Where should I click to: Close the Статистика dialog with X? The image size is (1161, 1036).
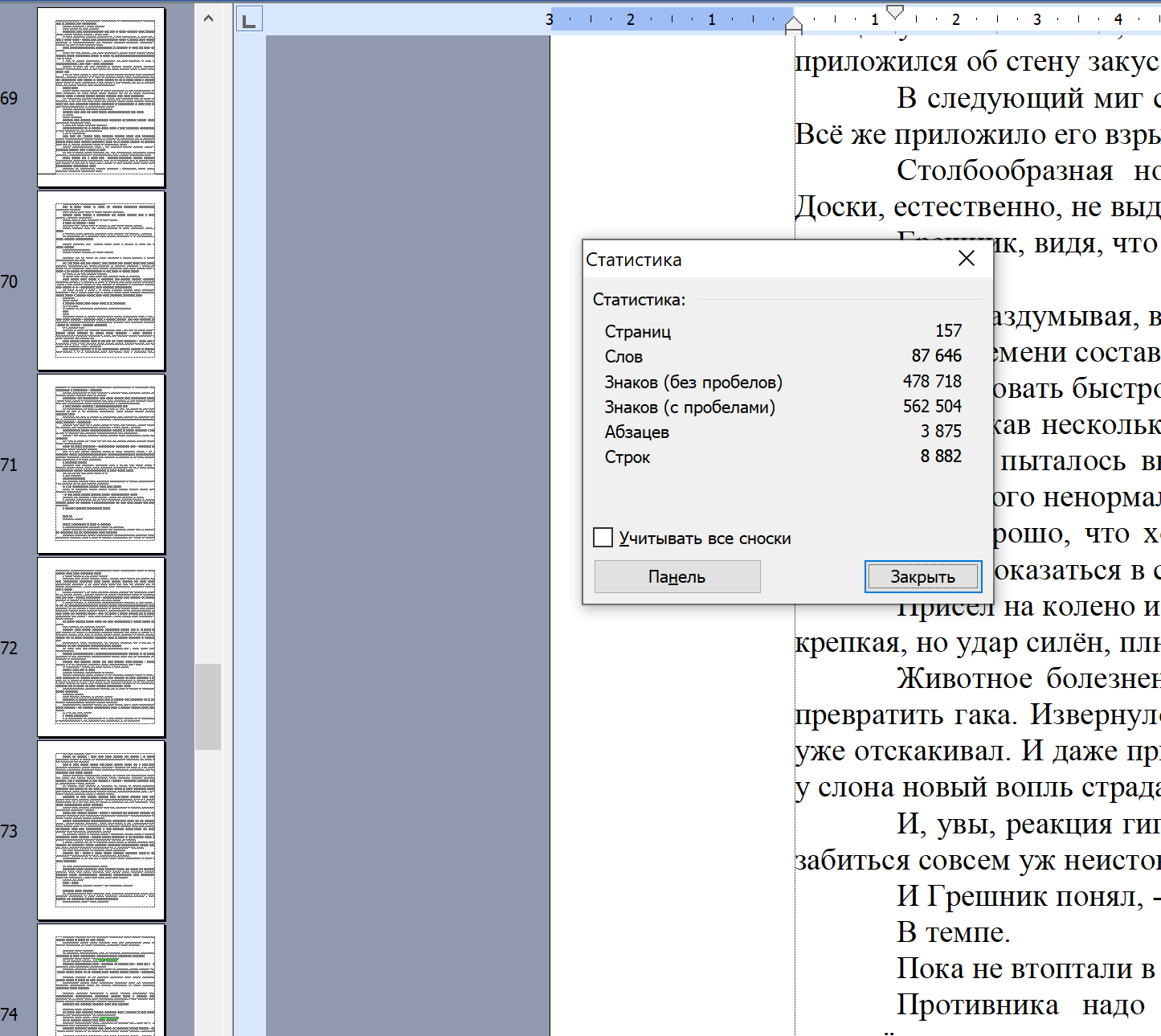pyautogui.click(x=967, y=259)
